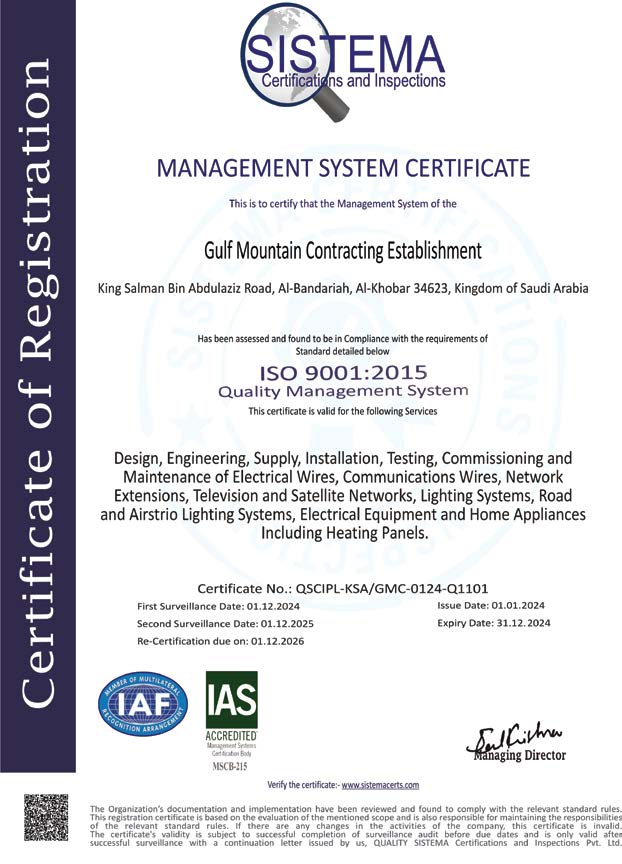Click the line 'Including Heating Panels.'
The height and width of the screenshot is (864, 622).
[x=344, y=533]
